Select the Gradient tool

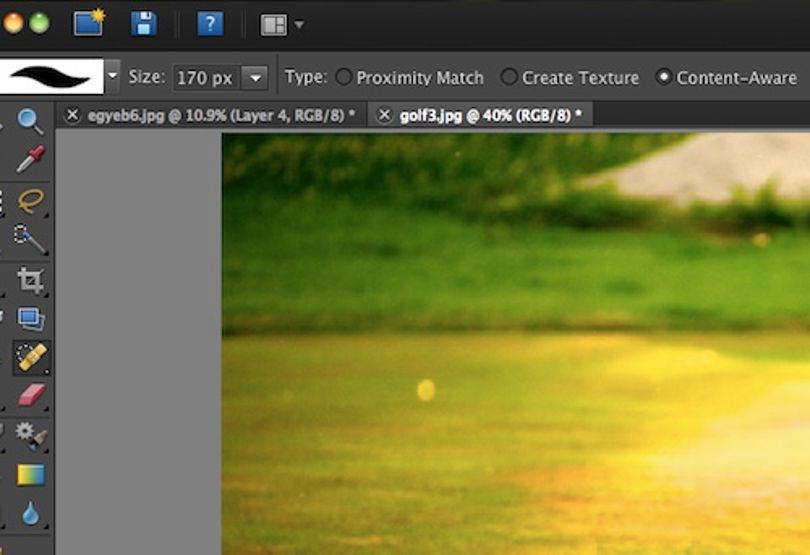click(31, 475)
